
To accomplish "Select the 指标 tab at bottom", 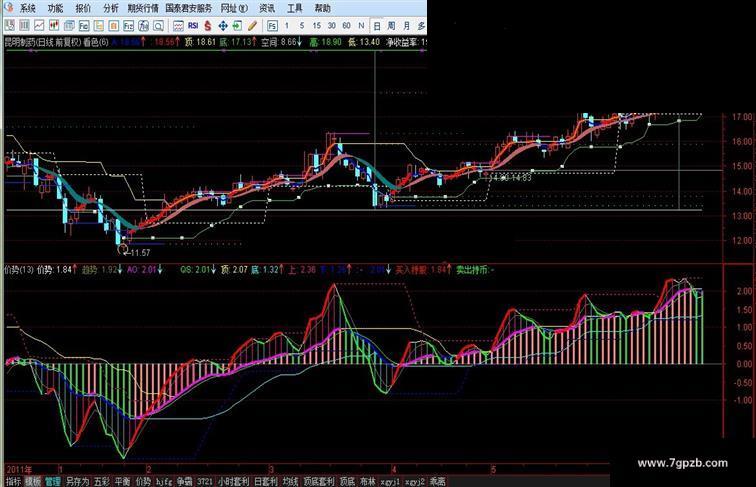I will [x=13, y=481].
